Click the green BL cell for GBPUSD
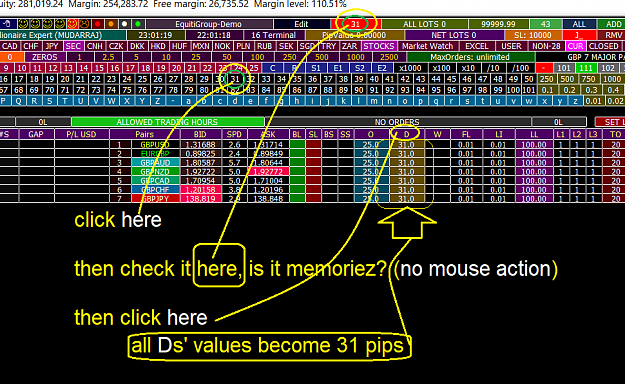 tap(297, 144)
